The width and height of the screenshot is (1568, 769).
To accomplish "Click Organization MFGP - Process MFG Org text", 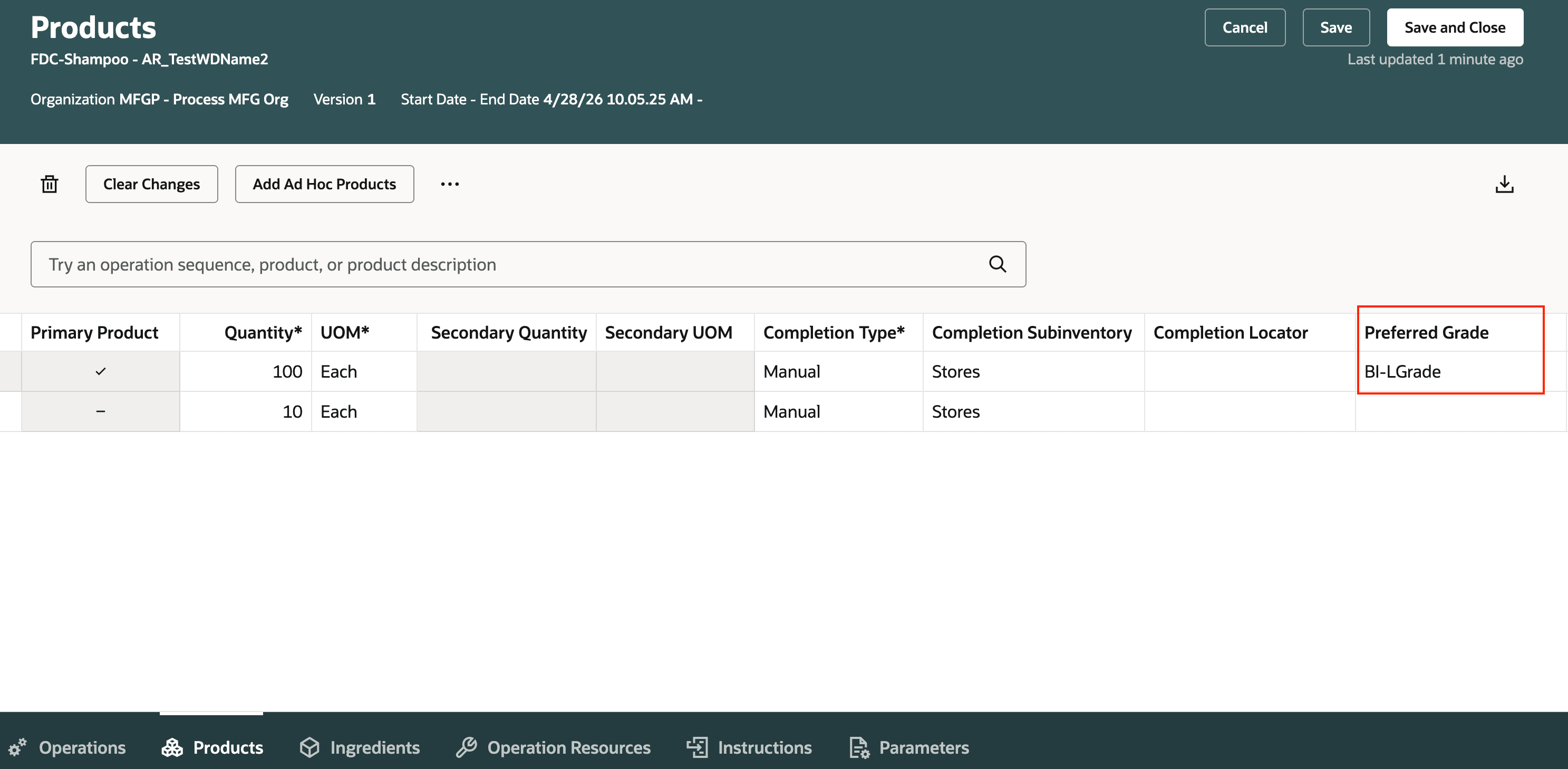I will coord(159,99).
